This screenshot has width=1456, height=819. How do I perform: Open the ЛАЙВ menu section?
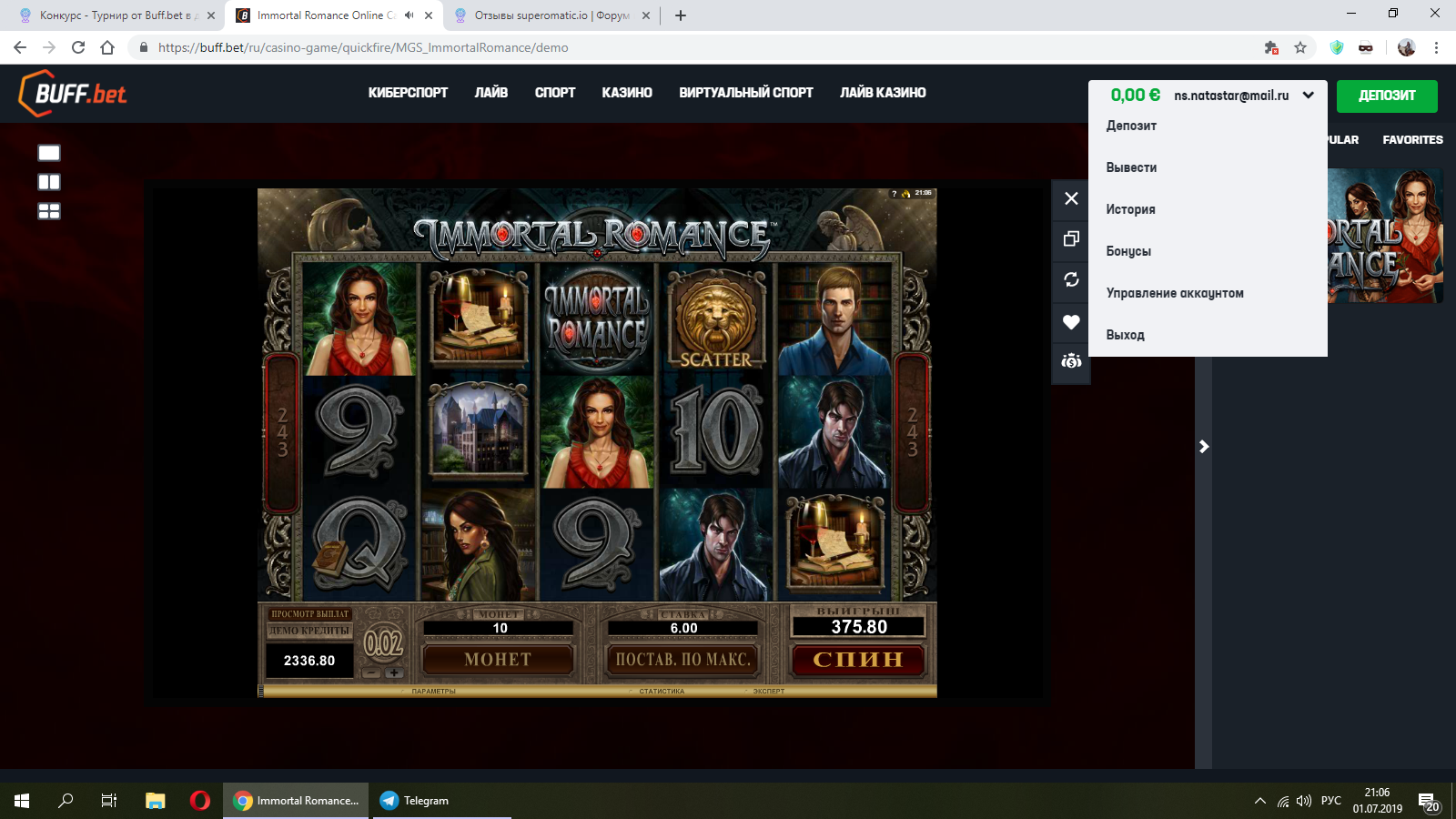coord(491,93)
